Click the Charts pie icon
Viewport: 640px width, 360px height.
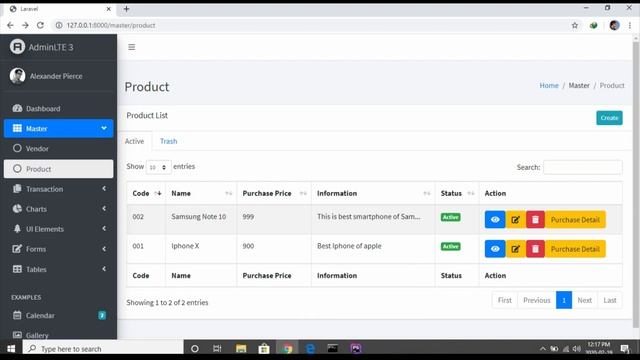pos(17,209)
